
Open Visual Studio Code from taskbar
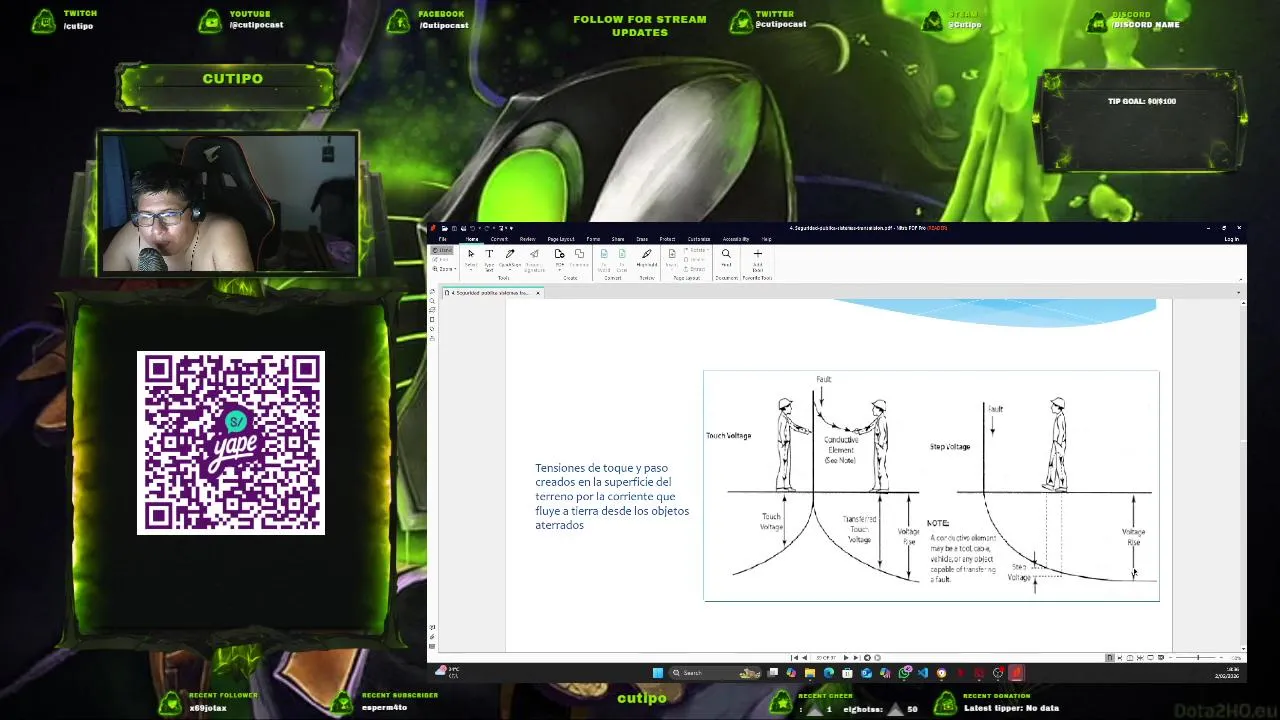tap(923, 673)
